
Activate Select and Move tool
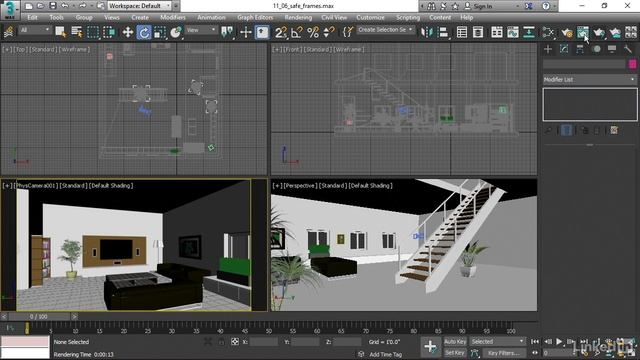point(128,32)
